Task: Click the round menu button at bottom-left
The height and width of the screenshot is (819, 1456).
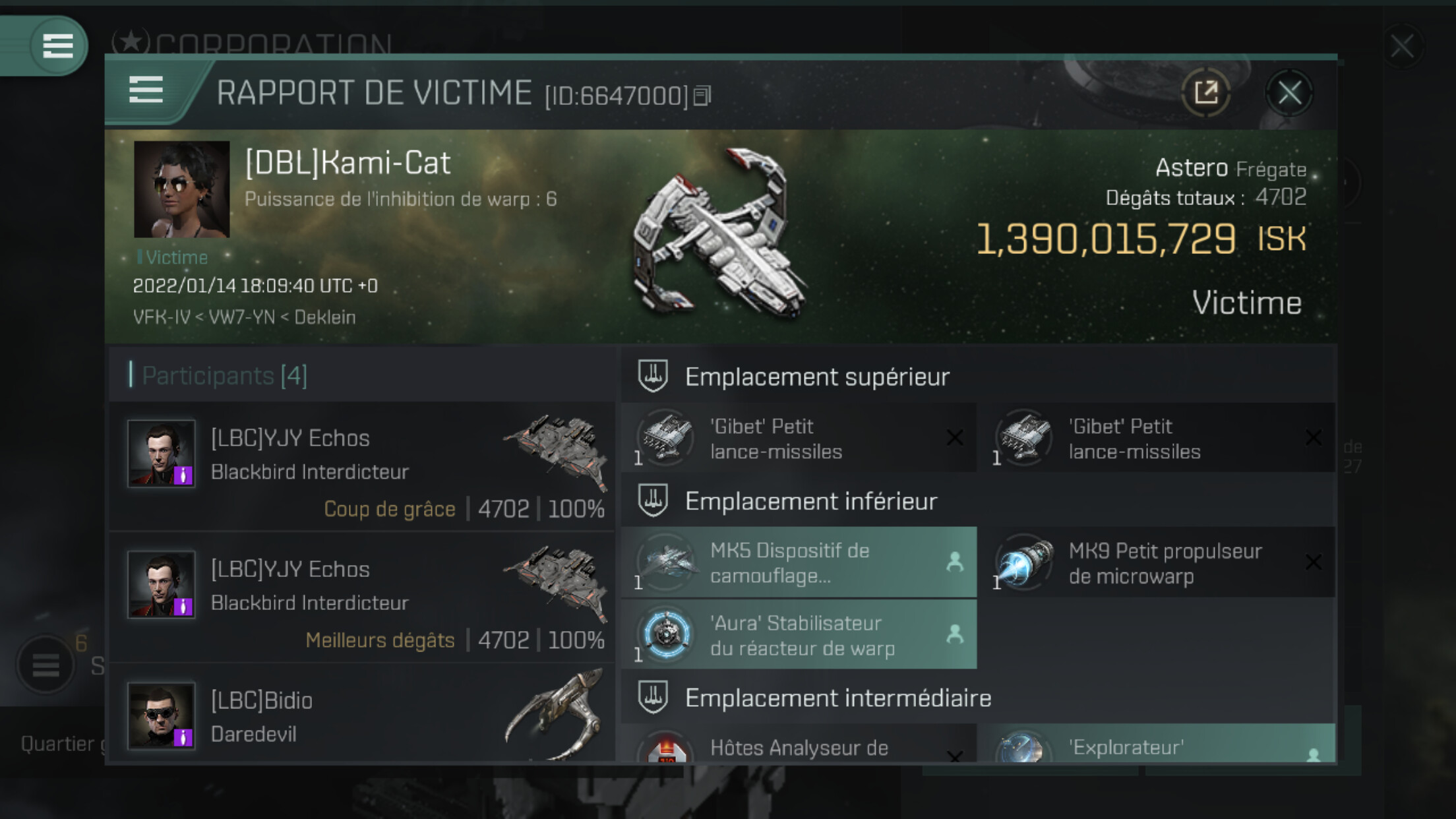Action: click(x=46, y=665)
